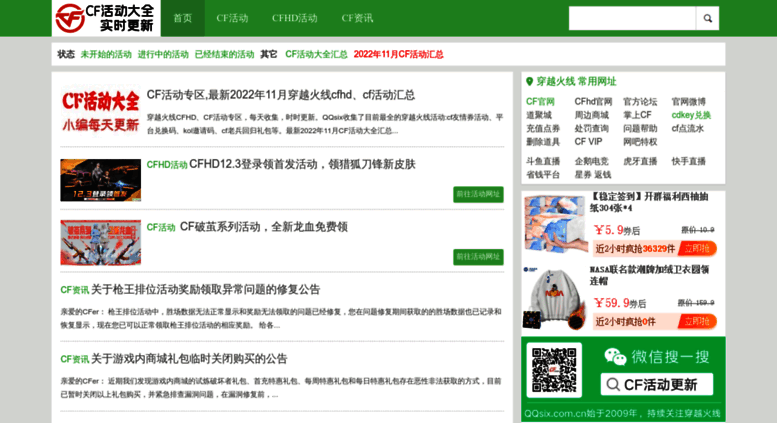Click the tissue paper product image
Screen dimensions: 777x423
click(554, 224)
